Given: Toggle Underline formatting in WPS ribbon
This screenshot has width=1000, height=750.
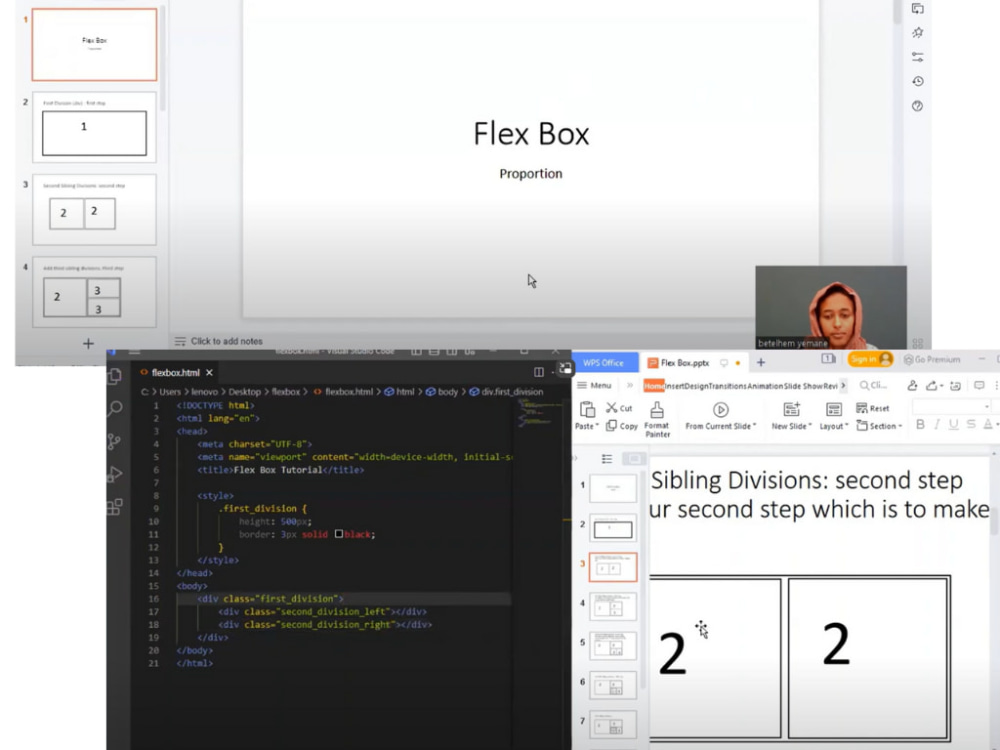Looking at the screenshot, I should (953, 425).
